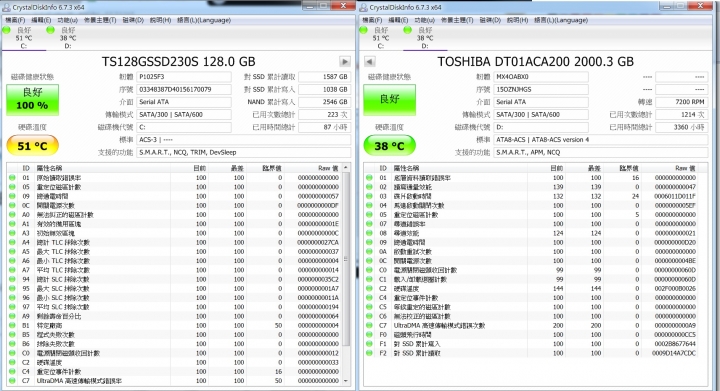
Task: Click scrollbar thumb in left SMART attribute list
Action: click(345, 259)
